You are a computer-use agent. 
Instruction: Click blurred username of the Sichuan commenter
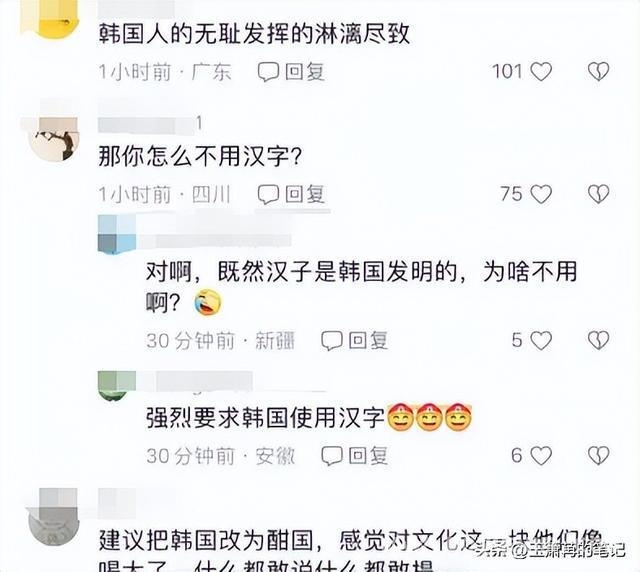pyautogui.click(x=147, y=125)
